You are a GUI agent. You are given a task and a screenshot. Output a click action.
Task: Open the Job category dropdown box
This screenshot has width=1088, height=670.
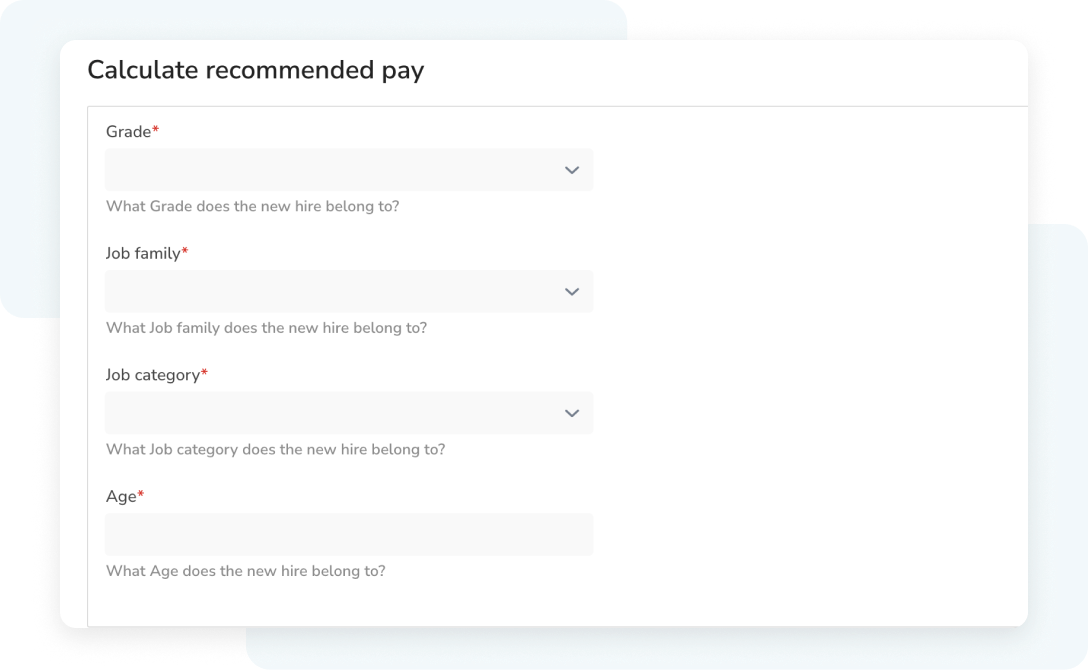tap(349, 413)
